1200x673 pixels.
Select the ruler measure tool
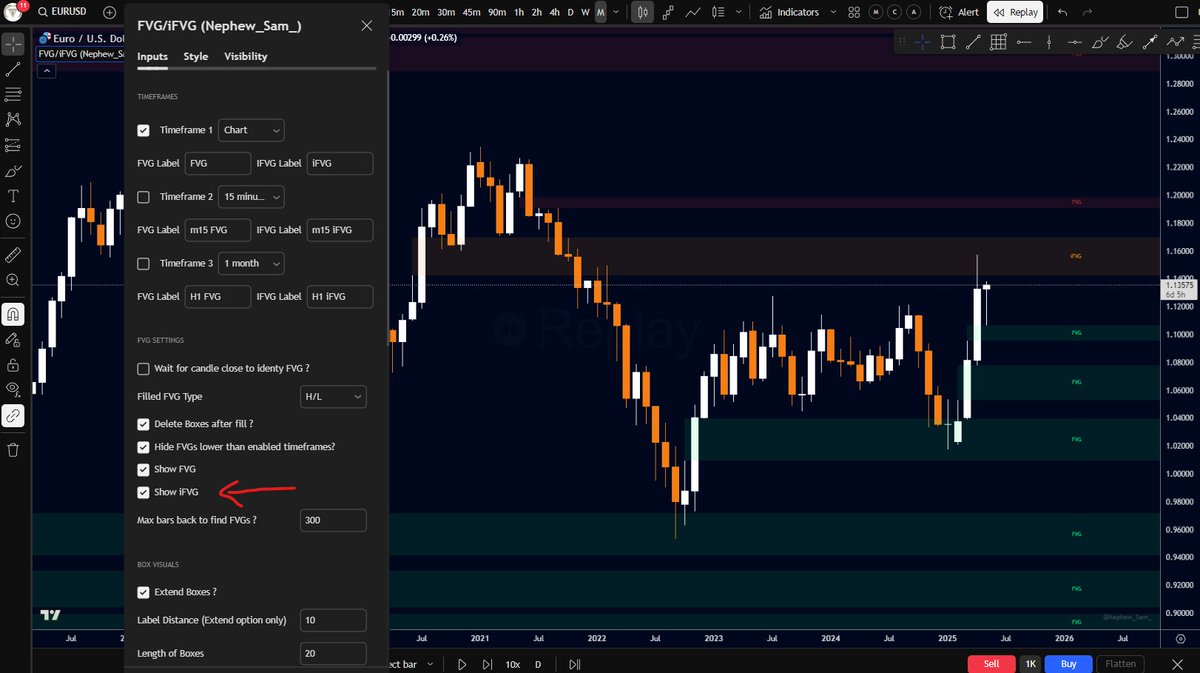point(13,255)
